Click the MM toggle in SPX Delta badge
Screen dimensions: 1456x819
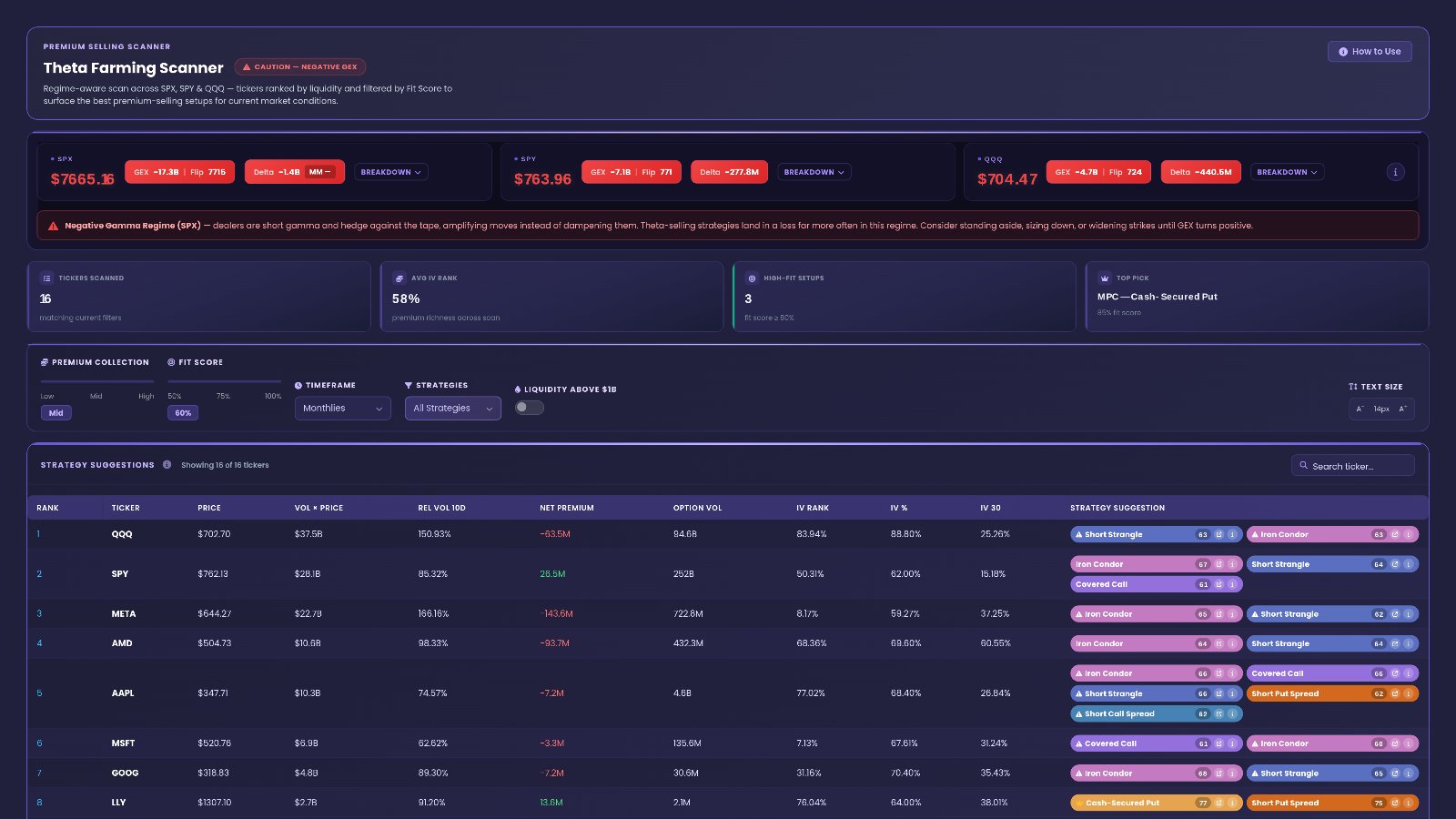319,172
